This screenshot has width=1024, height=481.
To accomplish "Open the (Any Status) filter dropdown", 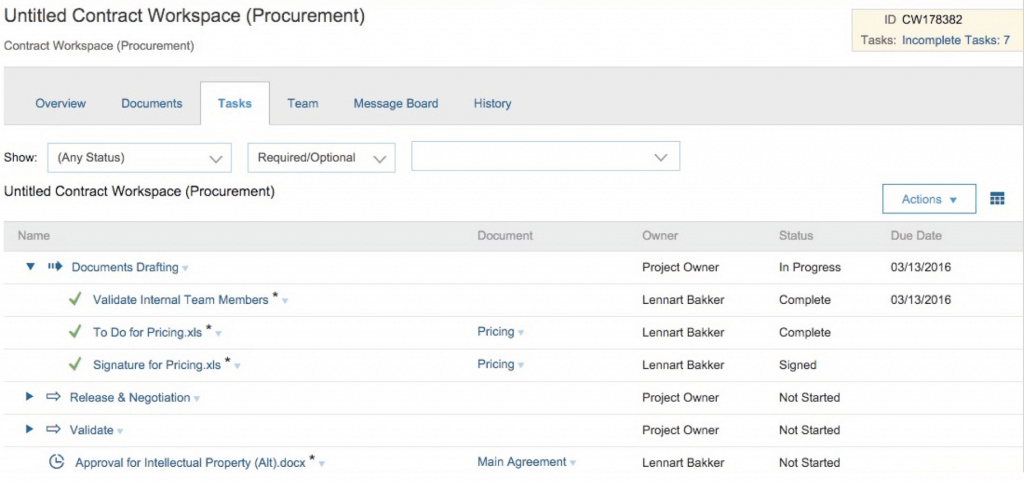I will coord(140,157).
